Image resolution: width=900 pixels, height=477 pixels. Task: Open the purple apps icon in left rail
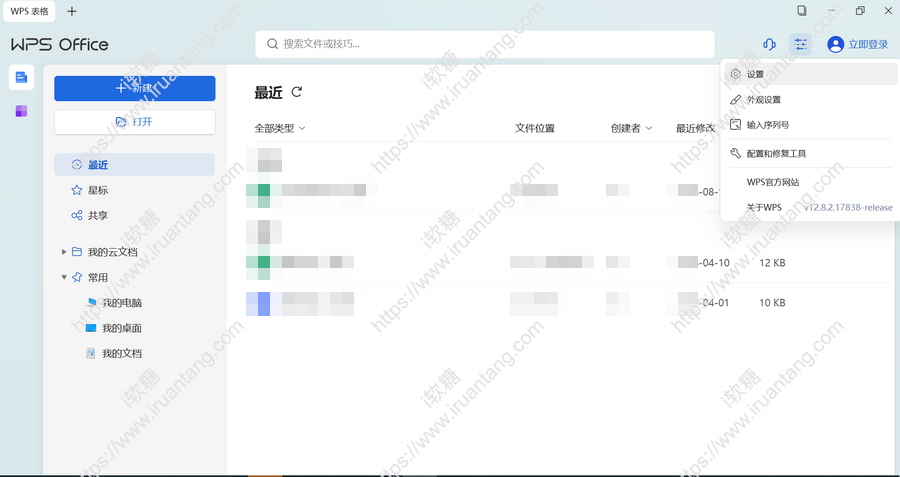tap(21, 111)
